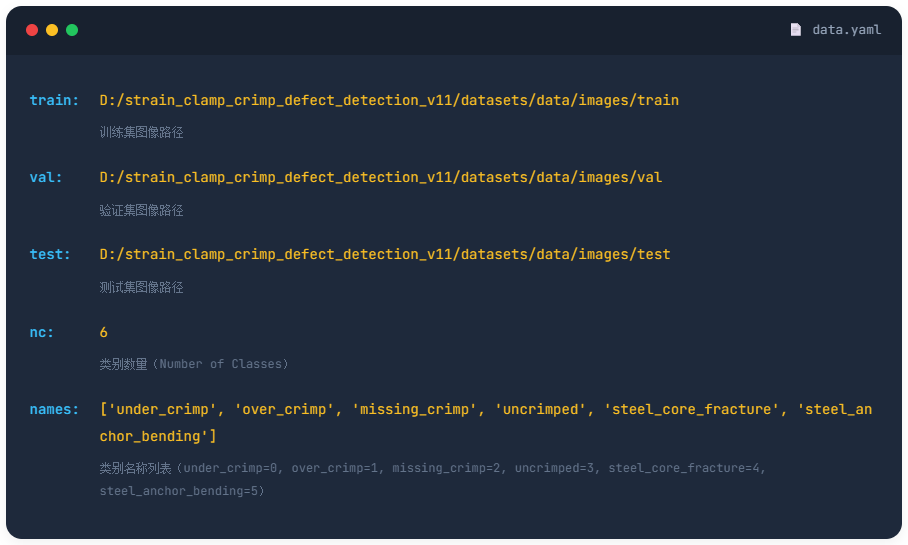Click the 'names:' key
This screenshot has width=908, height=545.
[x=54, y=409]
